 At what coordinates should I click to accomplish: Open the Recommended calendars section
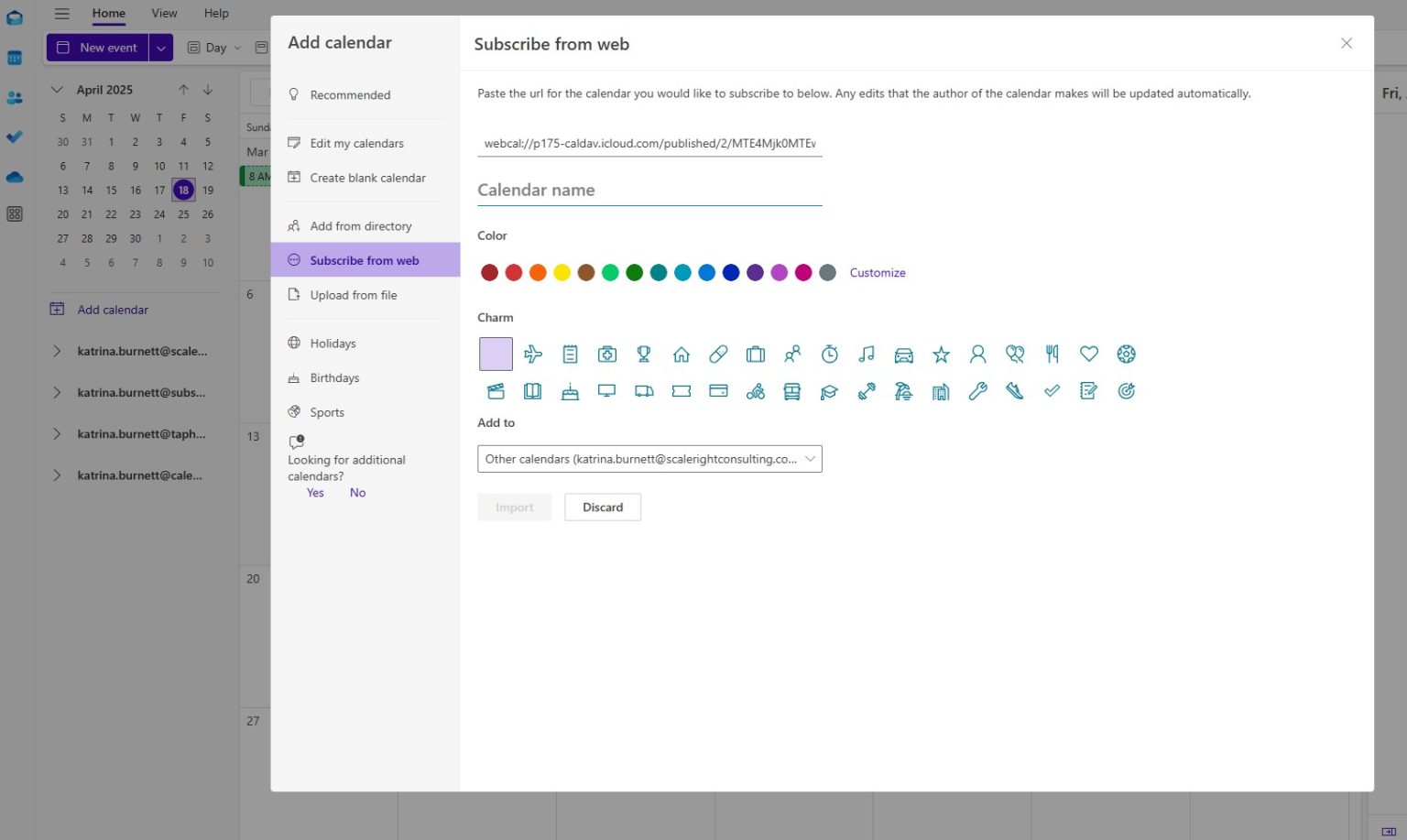pyautogui.click(x=365, y=94)
